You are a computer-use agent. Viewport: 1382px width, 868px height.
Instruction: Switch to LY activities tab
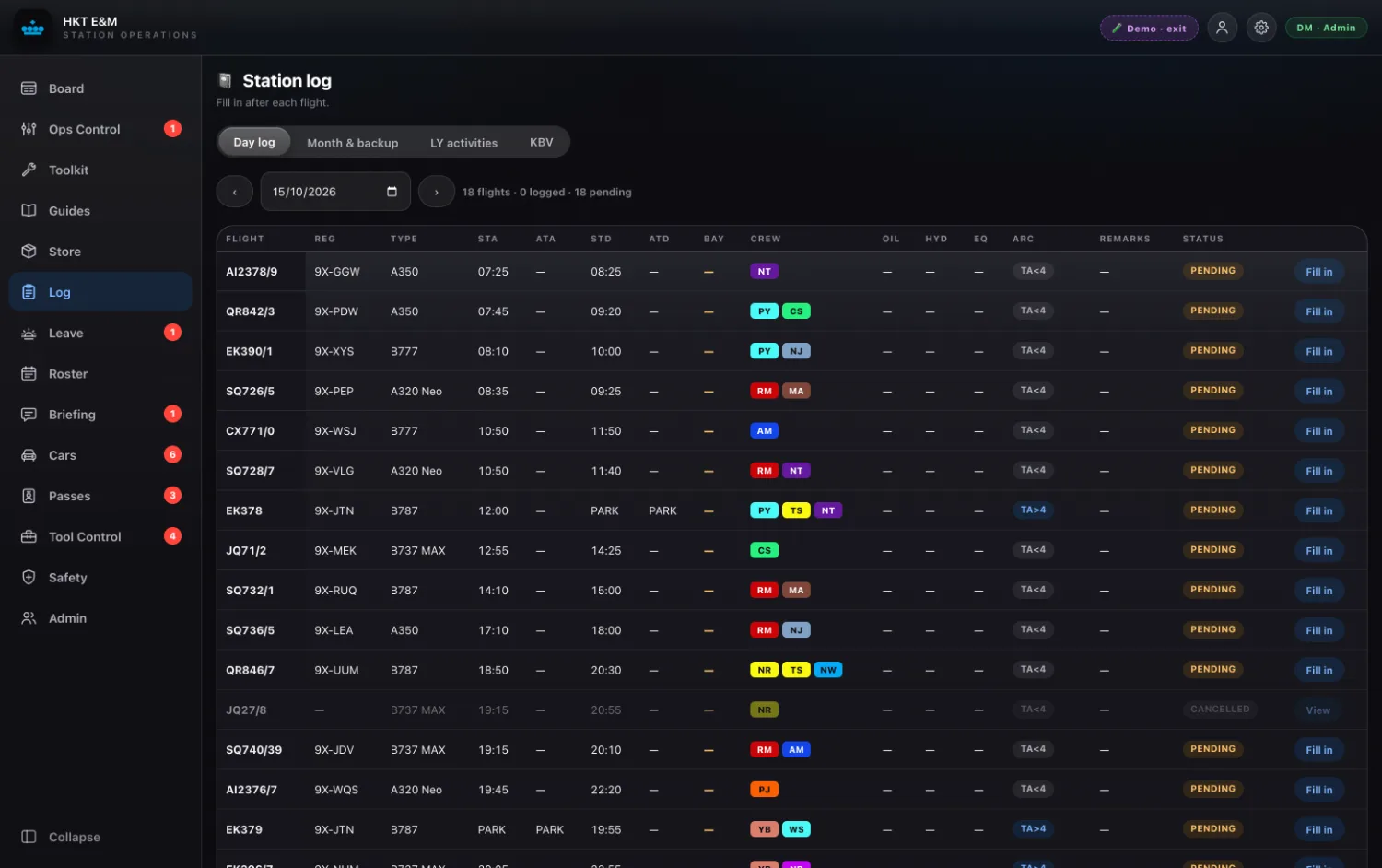click(464, 143)
